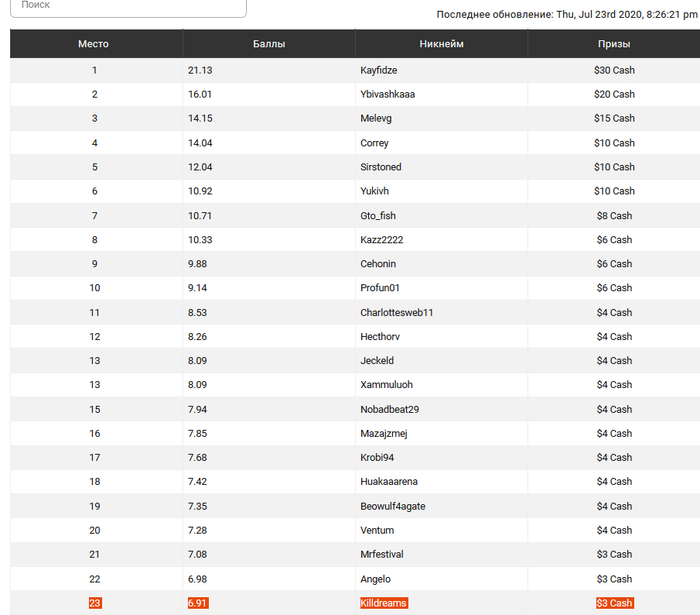Viewport: 700px width, 615px height.
Task: Click the $20 Cash prize cell
Action: (x=614, y=94)
